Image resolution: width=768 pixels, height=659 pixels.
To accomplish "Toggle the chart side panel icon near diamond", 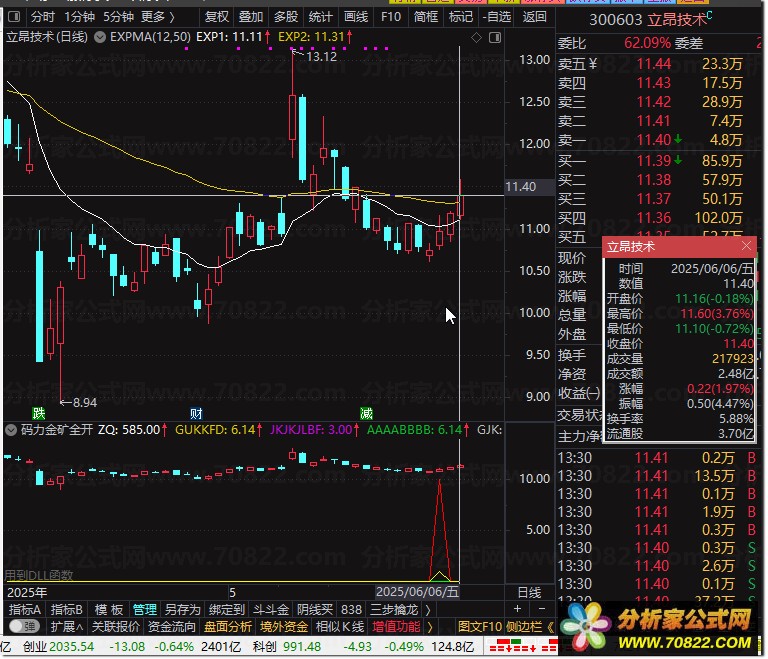I will pos(495,37).
